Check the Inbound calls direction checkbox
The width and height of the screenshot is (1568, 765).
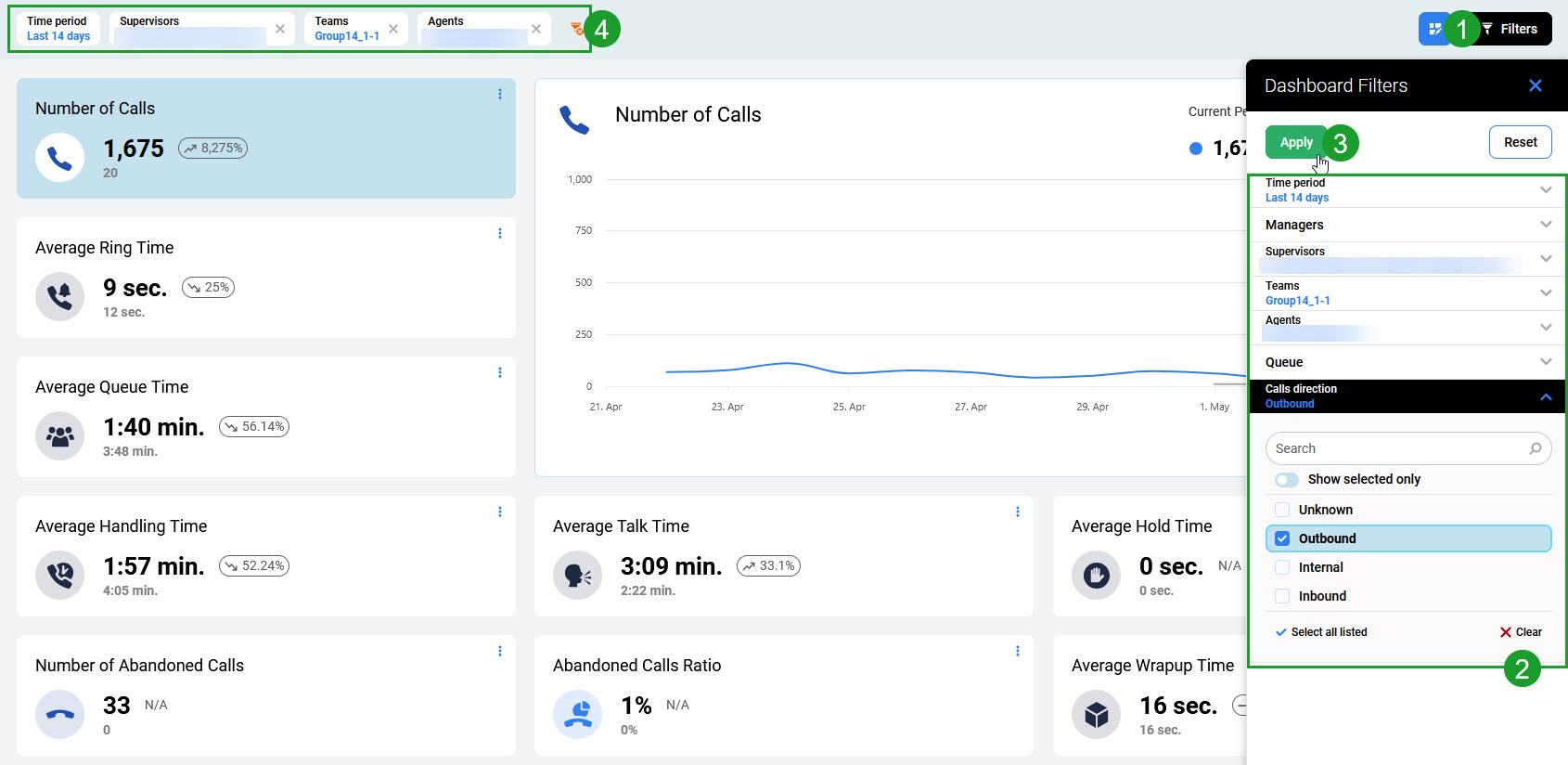(x=1282, y=596)
